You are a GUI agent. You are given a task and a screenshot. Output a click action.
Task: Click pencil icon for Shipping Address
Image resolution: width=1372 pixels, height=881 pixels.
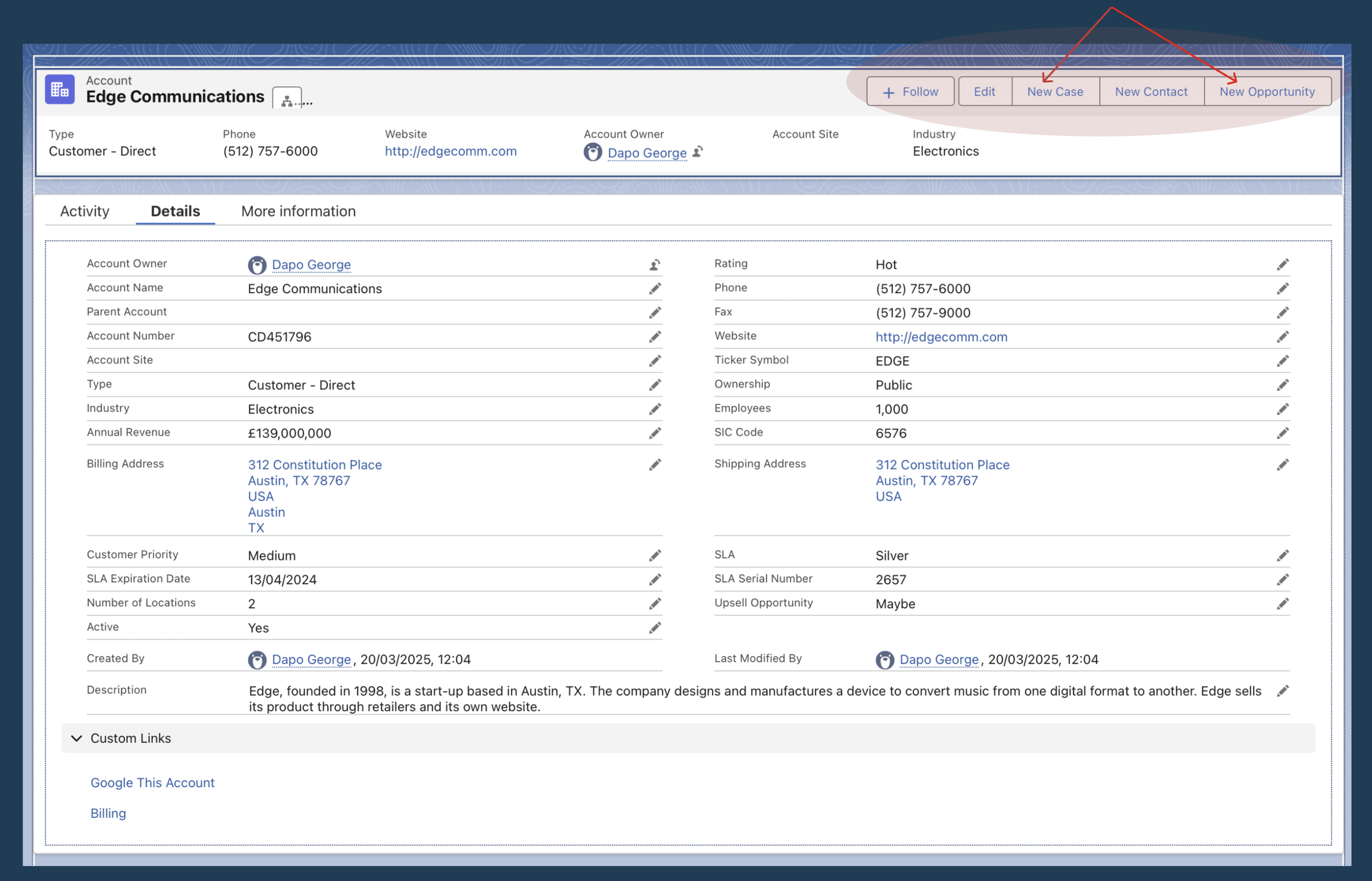coord(1283,465)
